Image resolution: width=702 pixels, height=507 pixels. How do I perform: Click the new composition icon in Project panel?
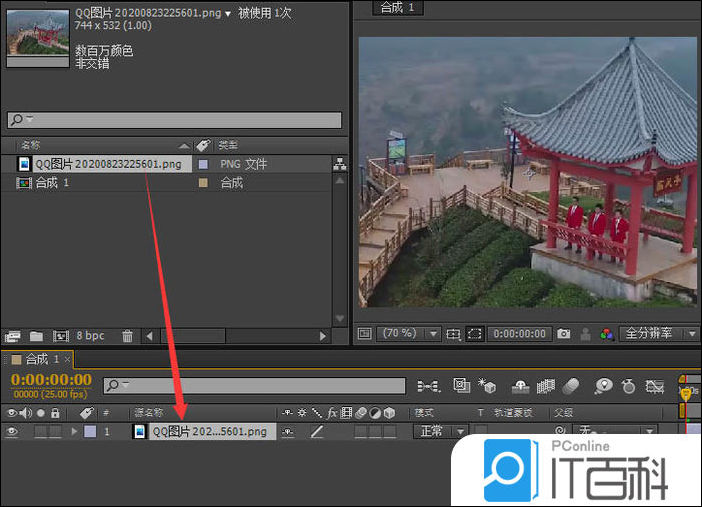[x=60, y=336]
